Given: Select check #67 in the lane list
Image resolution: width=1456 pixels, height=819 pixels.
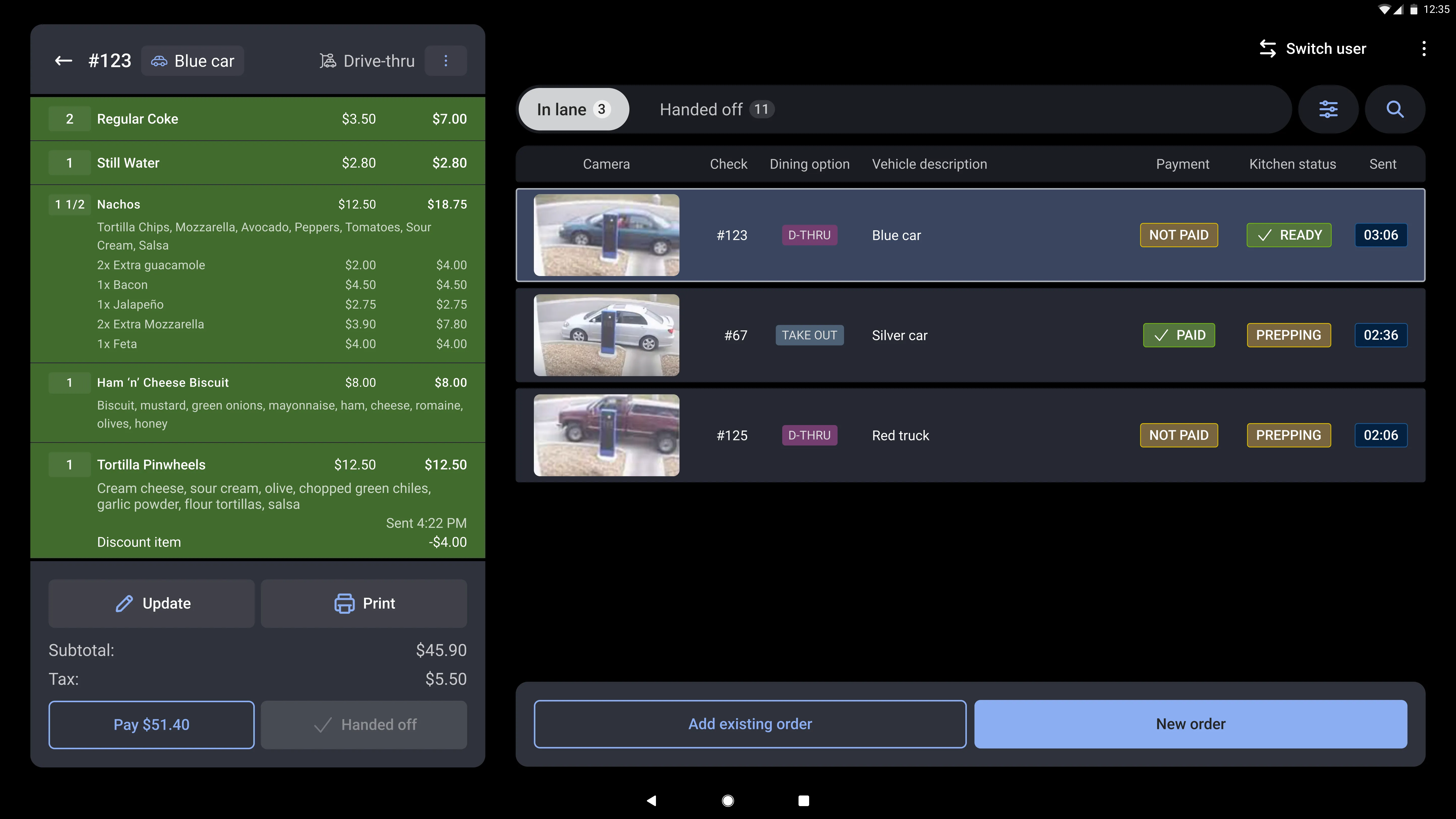Looking at the screenshot, I should (970, 335).
